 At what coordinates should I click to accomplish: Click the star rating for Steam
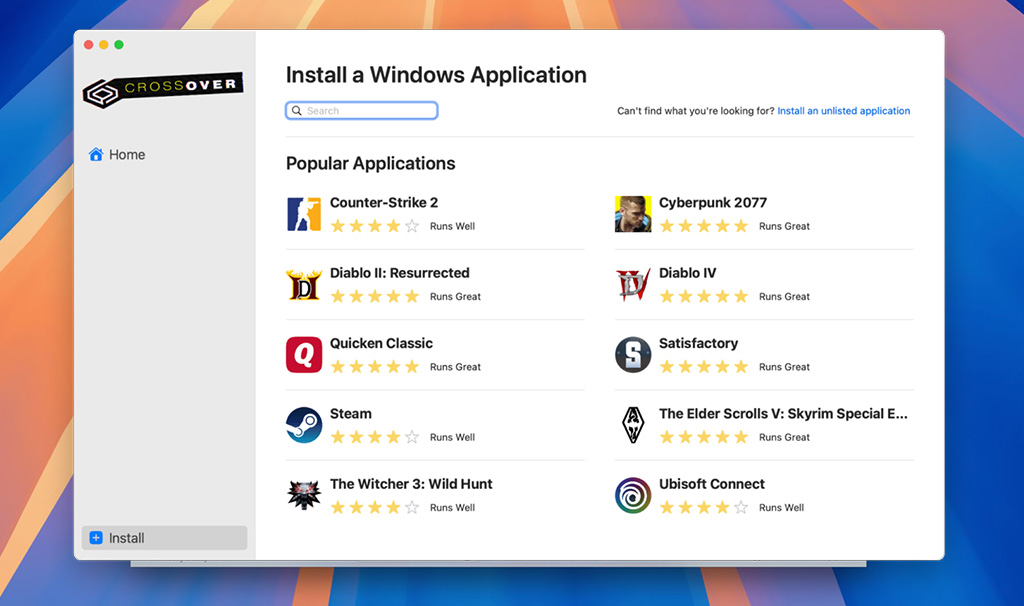click(x=375, y=437)
